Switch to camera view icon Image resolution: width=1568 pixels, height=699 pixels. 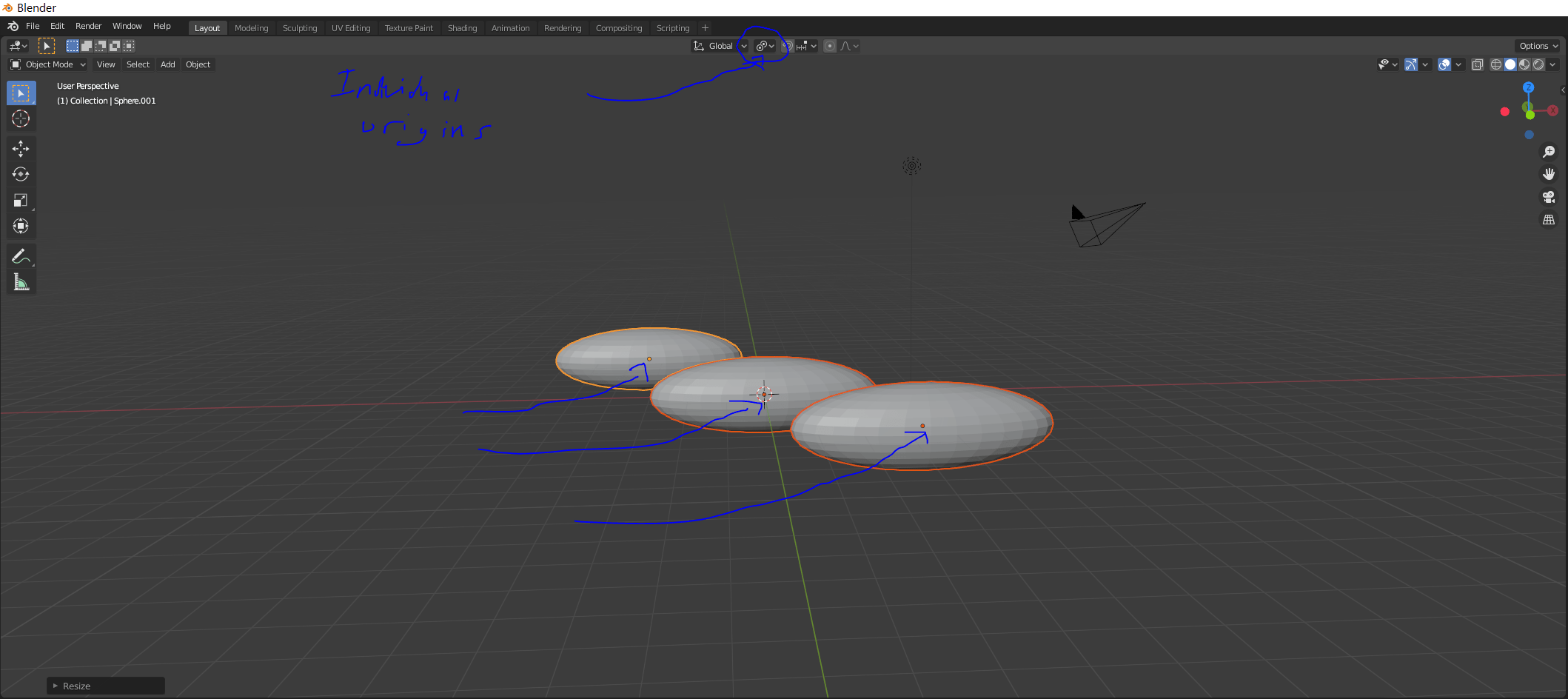point(1549,197)
